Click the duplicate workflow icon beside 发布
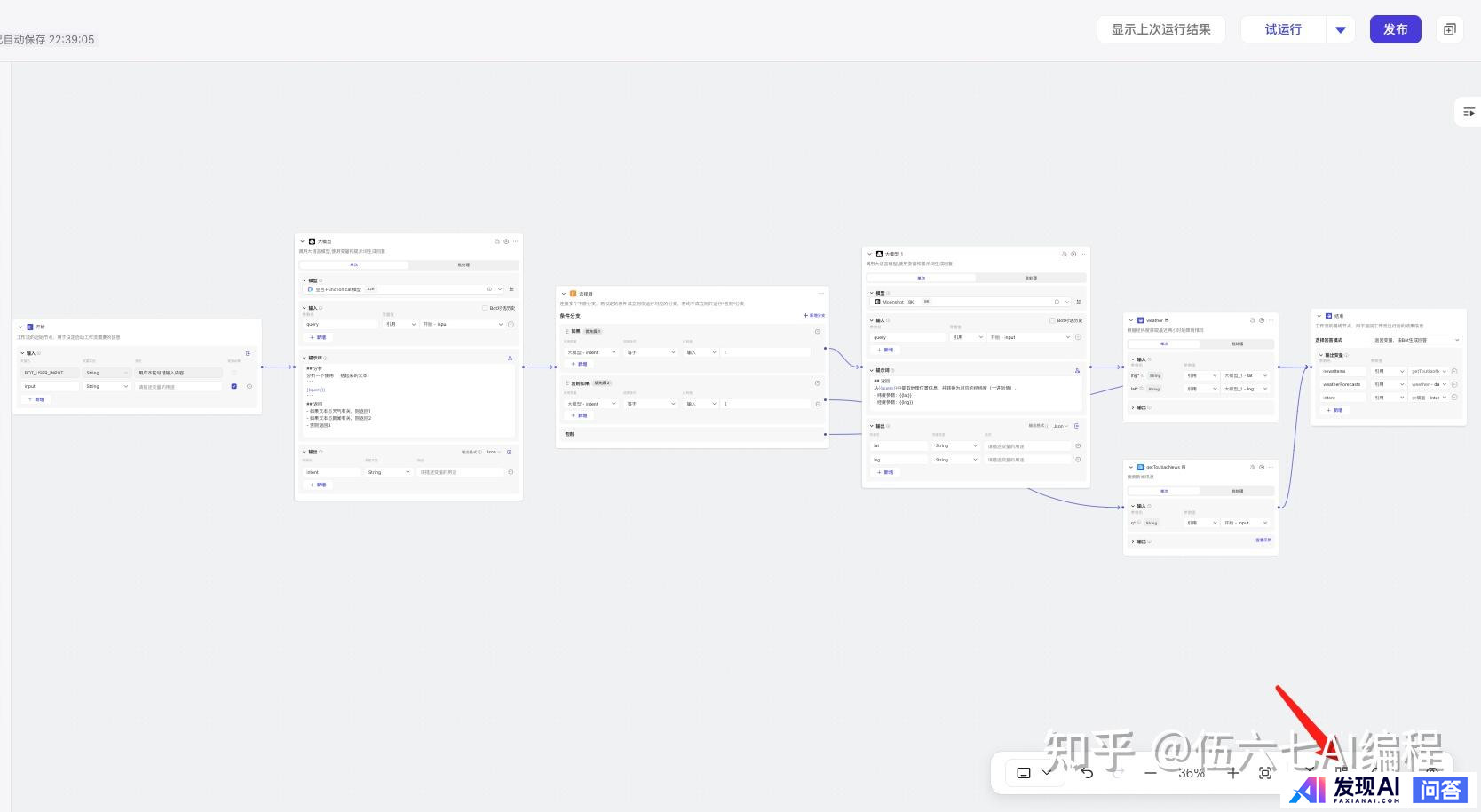 [x=1449, y=30]
